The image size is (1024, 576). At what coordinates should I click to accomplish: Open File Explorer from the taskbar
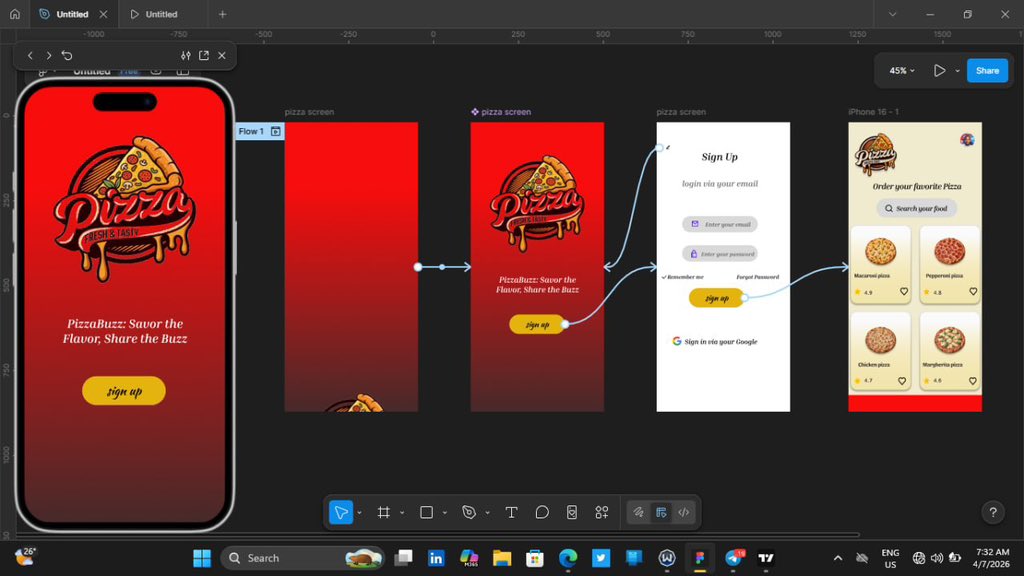(502, 558)
